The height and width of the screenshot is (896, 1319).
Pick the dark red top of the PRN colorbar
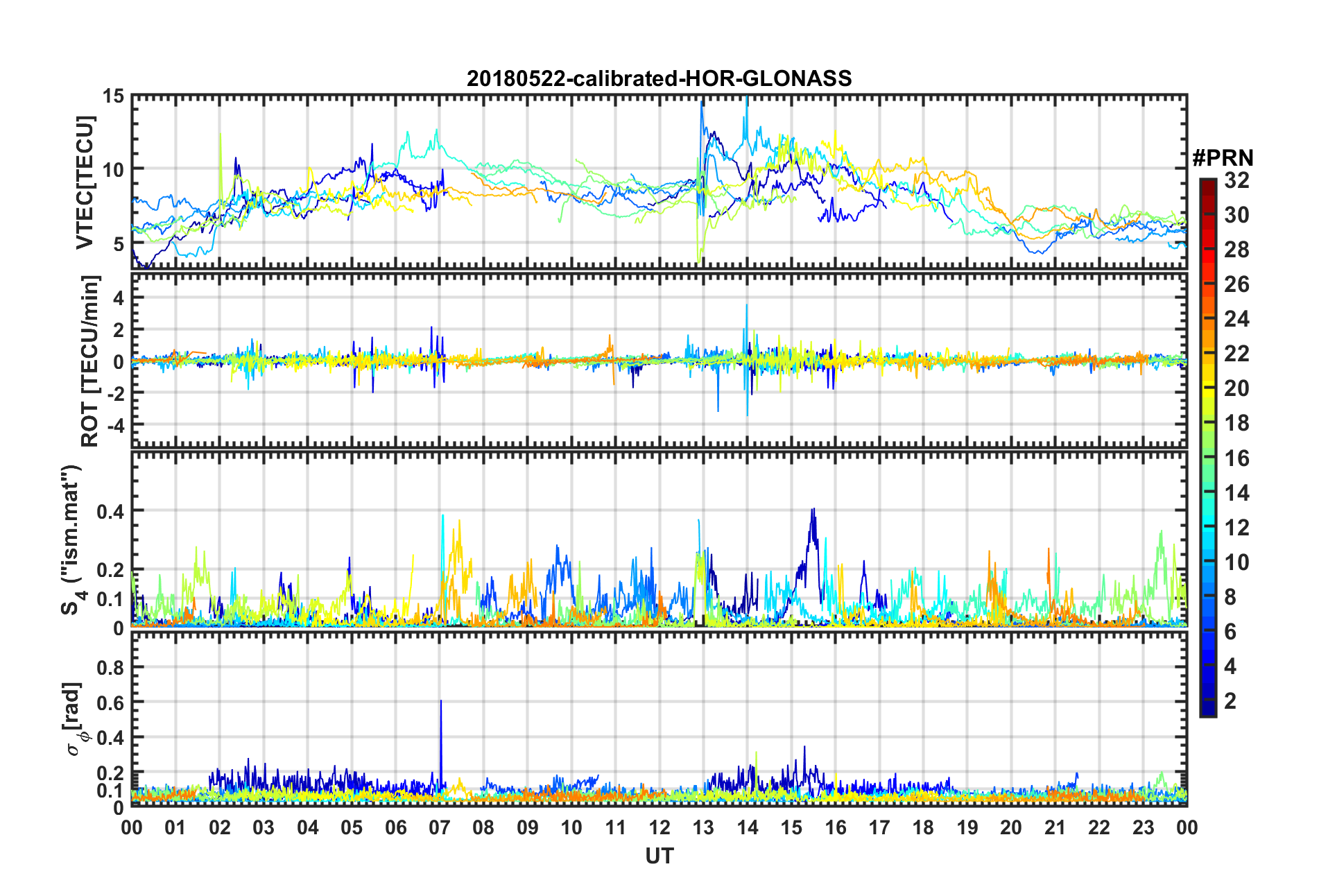click(1207, 186)
